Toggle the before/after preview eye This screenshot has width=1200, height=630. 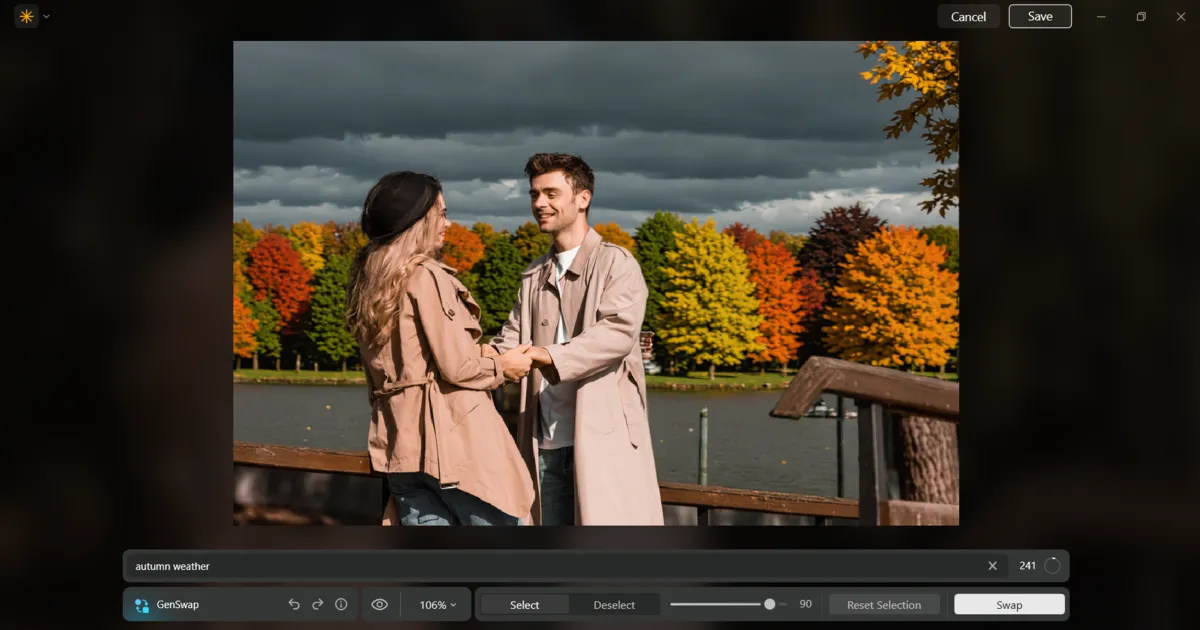[x=379, y=604]
